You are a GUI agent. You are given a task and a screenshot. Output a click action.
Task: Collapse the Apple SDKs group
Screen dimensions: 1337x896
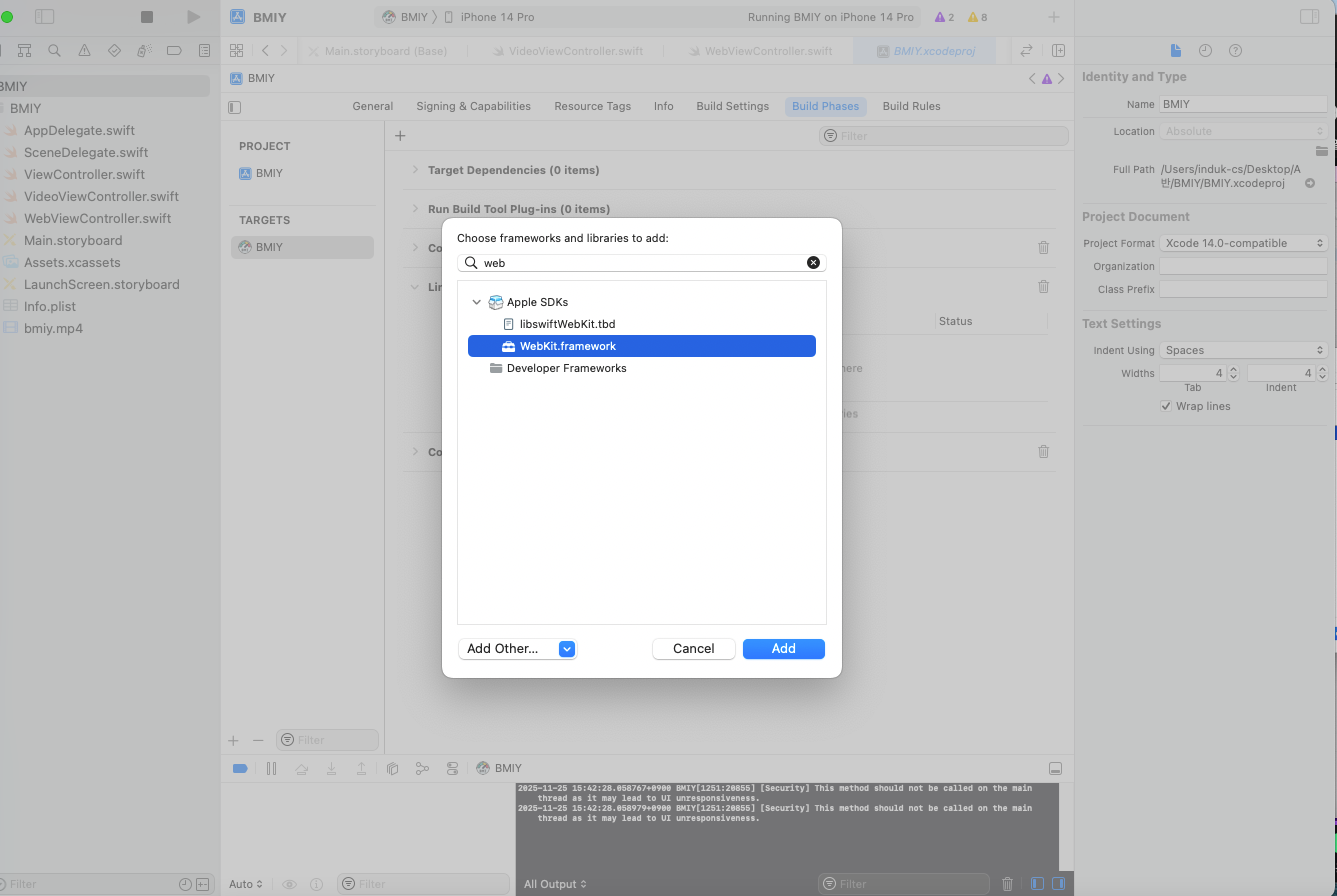477,302
